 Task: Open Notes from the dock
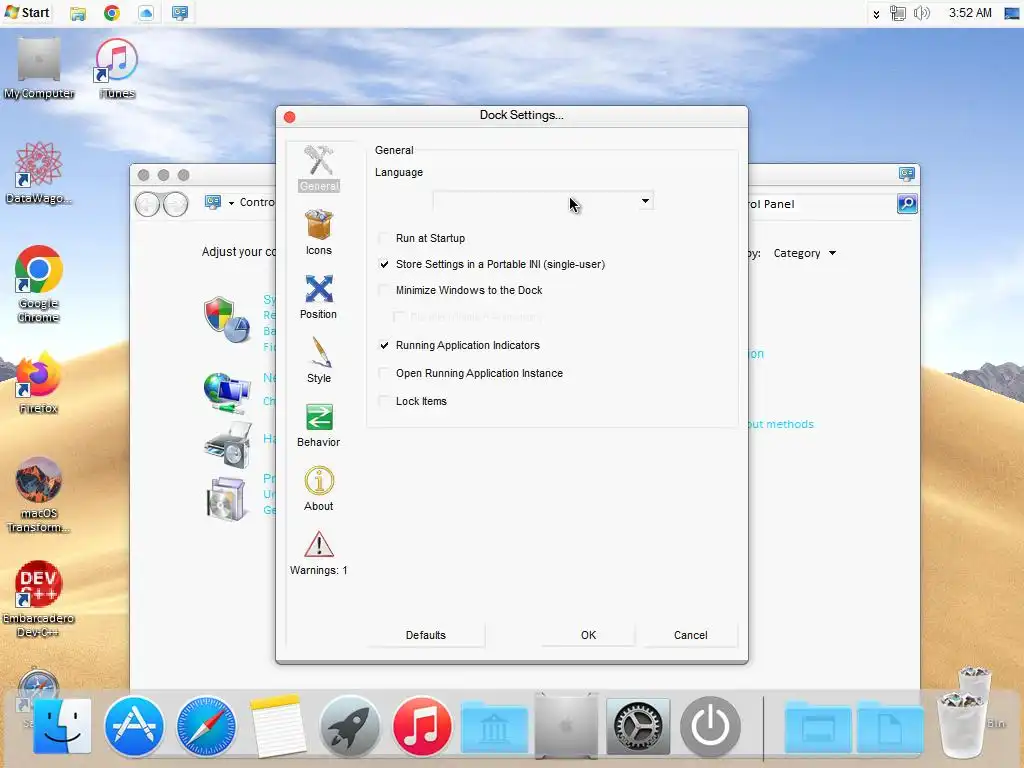(277, 726)
